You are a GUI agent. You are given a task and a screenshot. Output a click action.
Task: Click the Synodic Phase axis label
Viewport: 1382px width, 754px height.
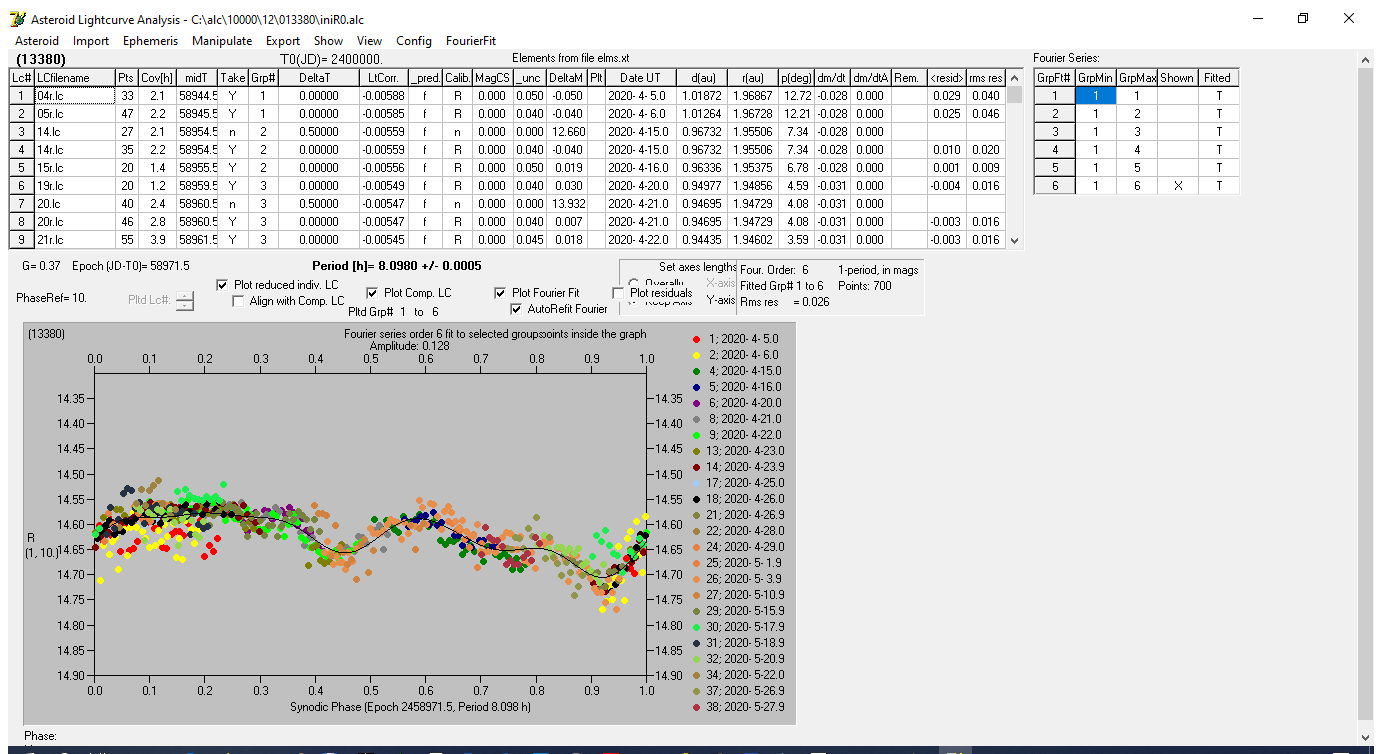click(409, 706)
